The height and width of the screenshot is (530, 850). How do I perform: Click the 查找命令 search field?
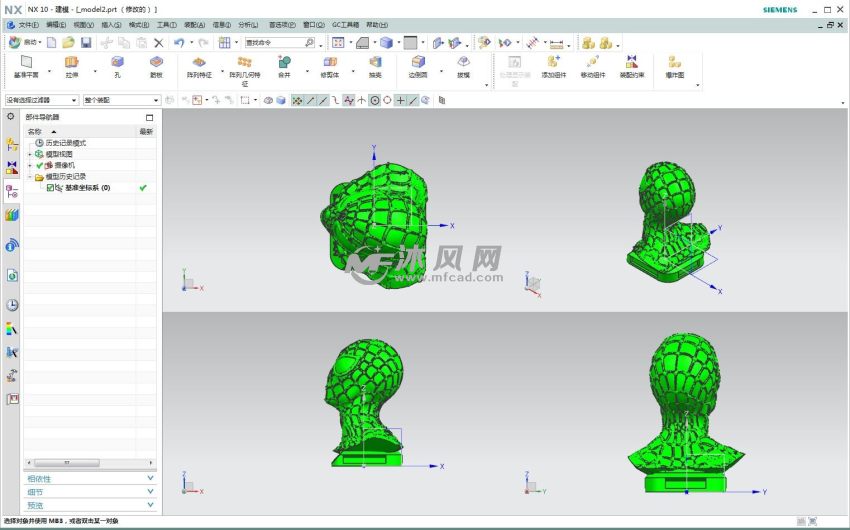(x=273, y=43)
